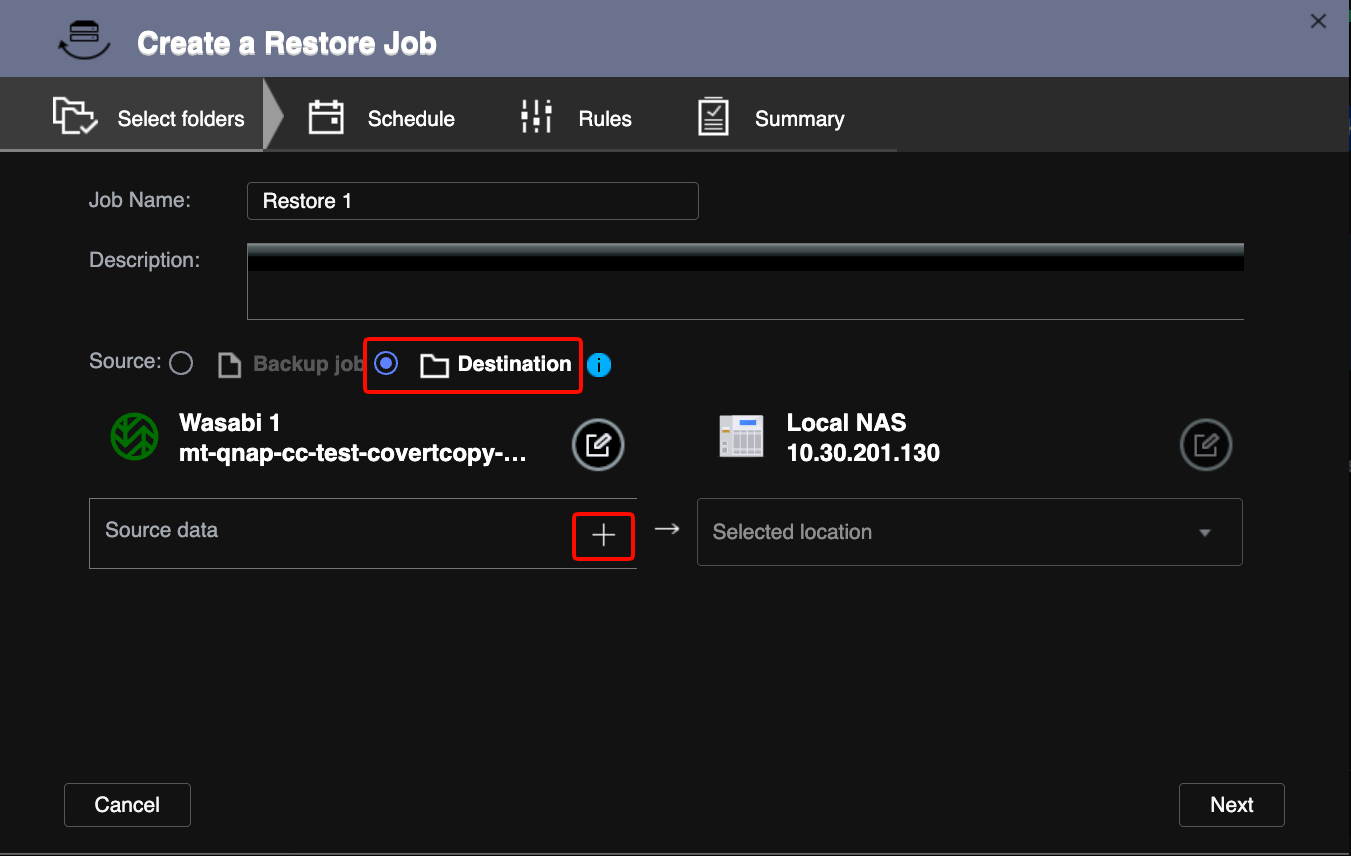Click into the Description text area

tap(745, 281)
